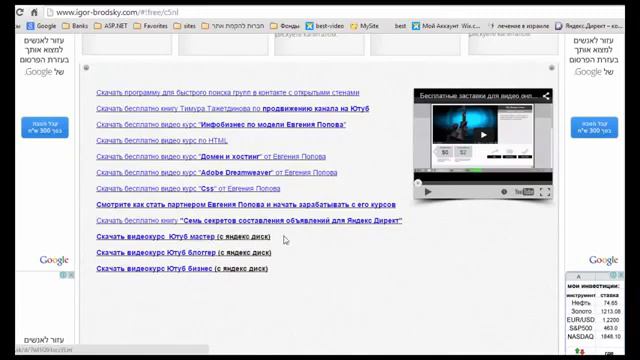Open the Мой Аккаунт Wix bookmark
The width and height of the screenshot is (640, 360).
(x=446, y=26)
